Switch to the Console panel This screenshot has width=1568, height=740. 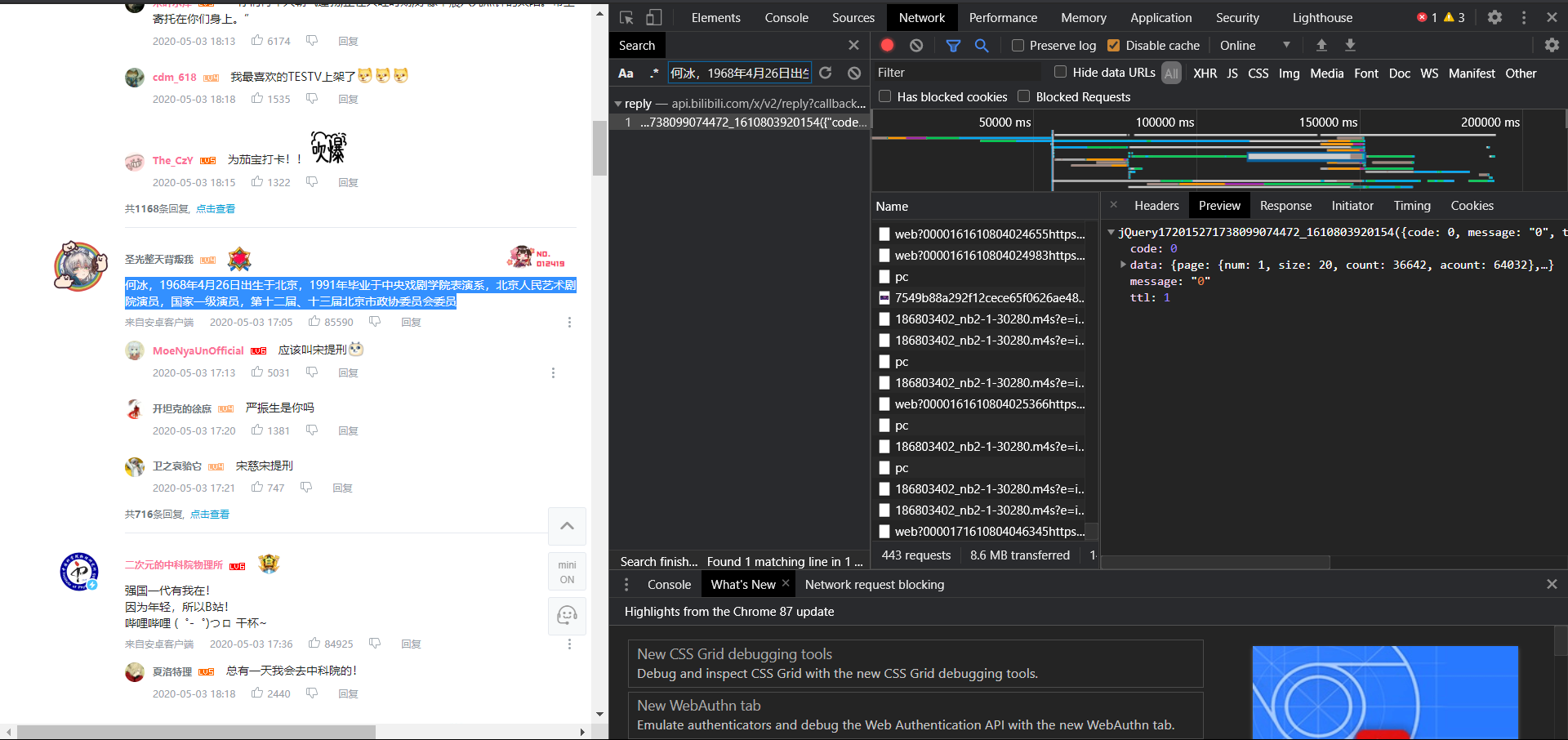[786, 17]
